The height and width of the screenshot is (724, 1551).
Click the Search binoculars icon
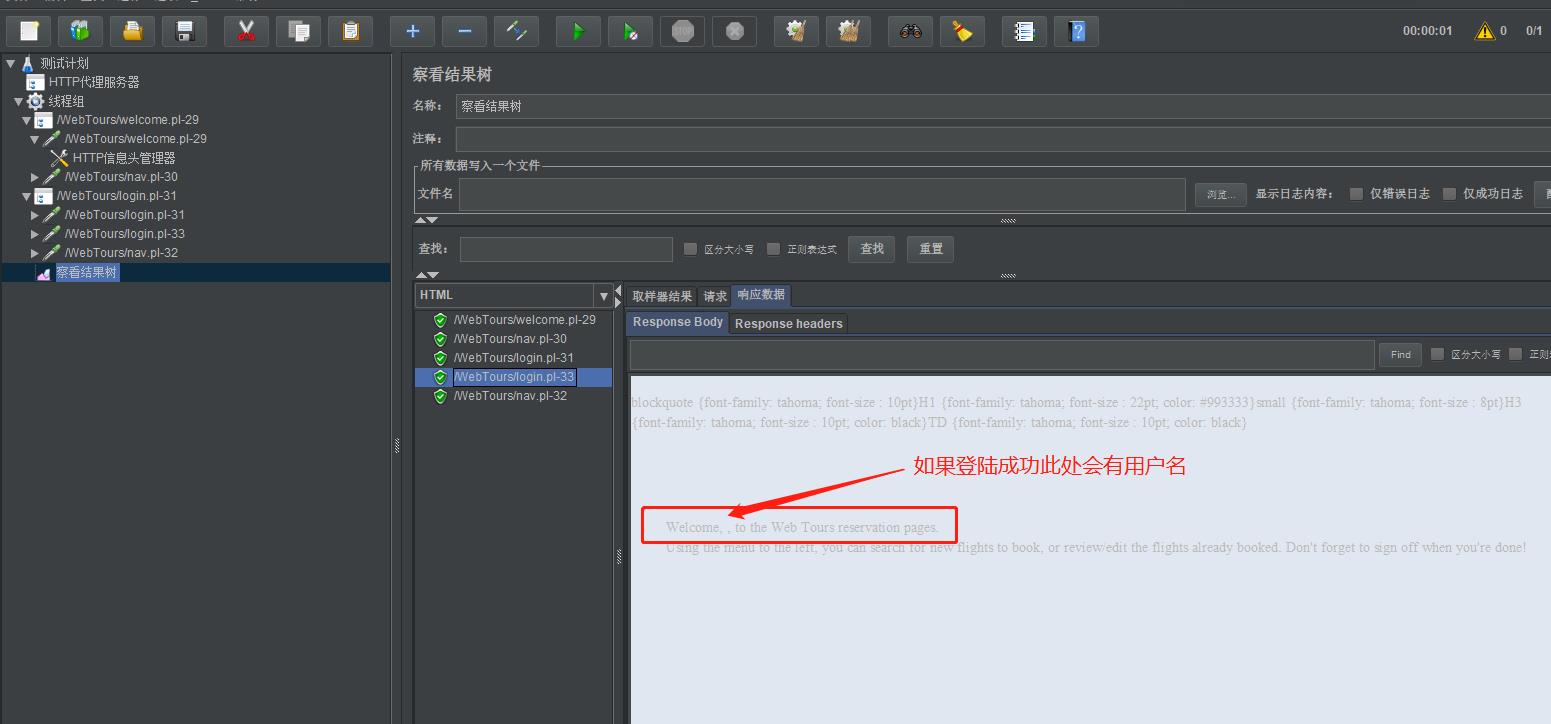coord(910,31)
